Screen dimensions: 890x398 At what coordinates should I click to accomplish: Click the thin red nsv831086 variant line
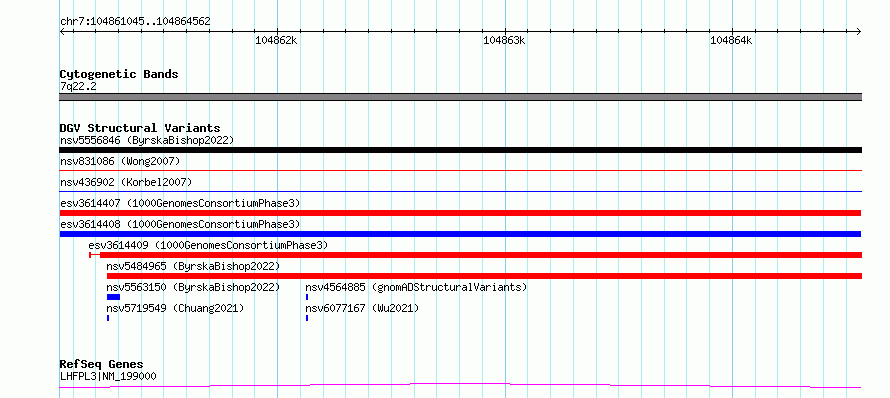[460, 170]
